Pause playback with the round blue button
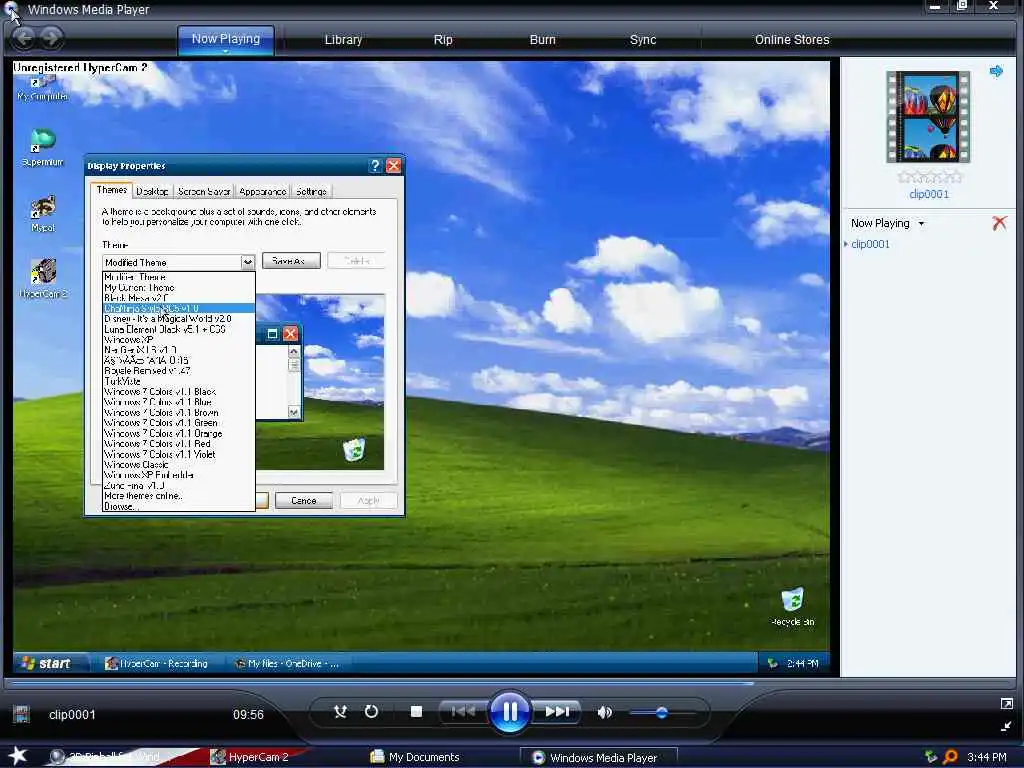Screen dimensions: 1024x768 [x=509, y=711]
